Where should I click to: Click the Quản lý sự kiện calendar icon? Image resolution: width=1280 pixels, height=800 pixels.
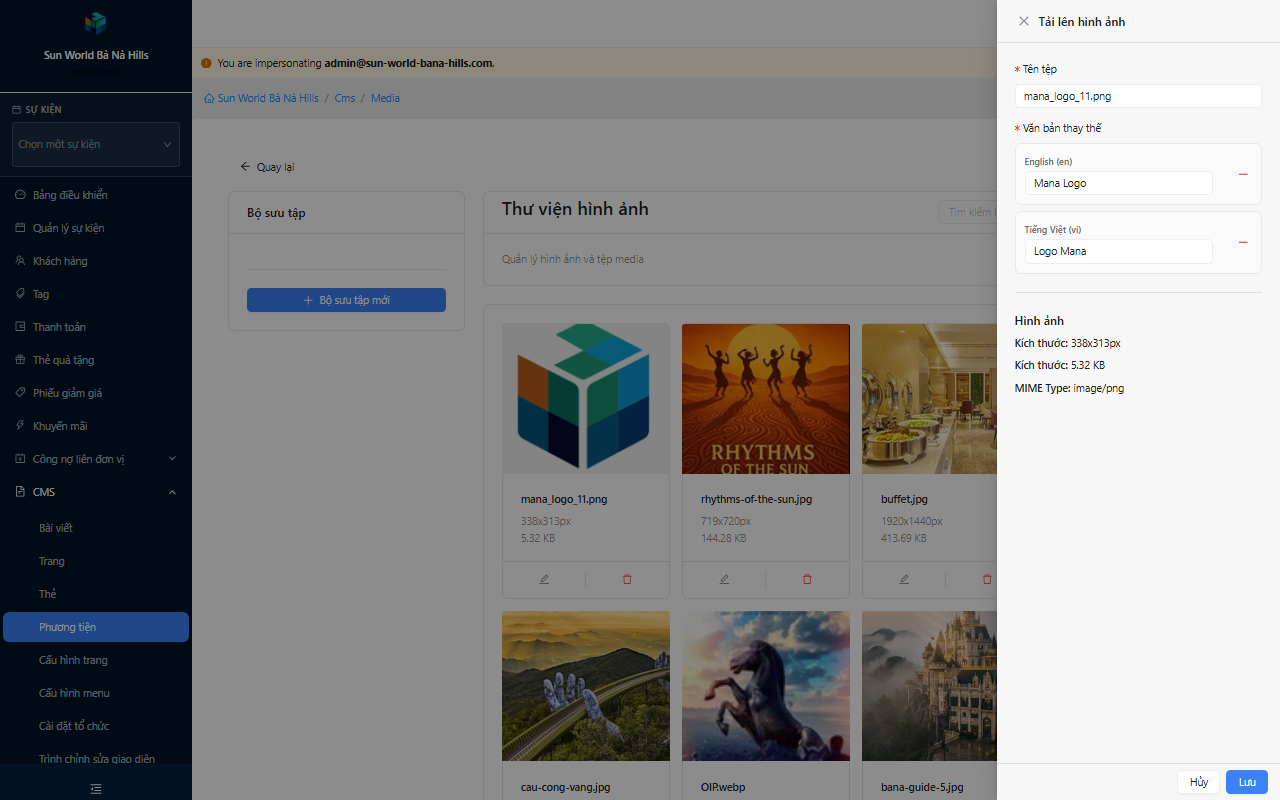(20, 228)
